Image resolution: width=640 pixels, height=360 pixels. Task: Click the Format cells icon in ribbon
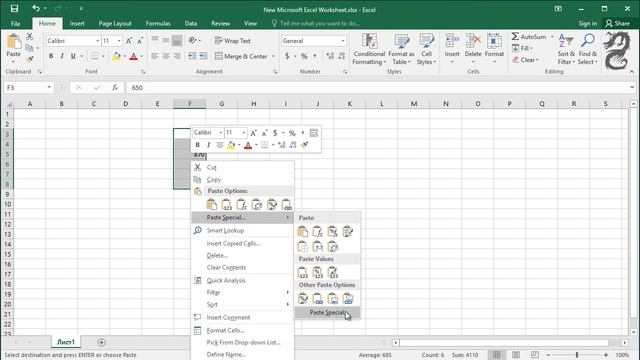click(x=494, y=41)
